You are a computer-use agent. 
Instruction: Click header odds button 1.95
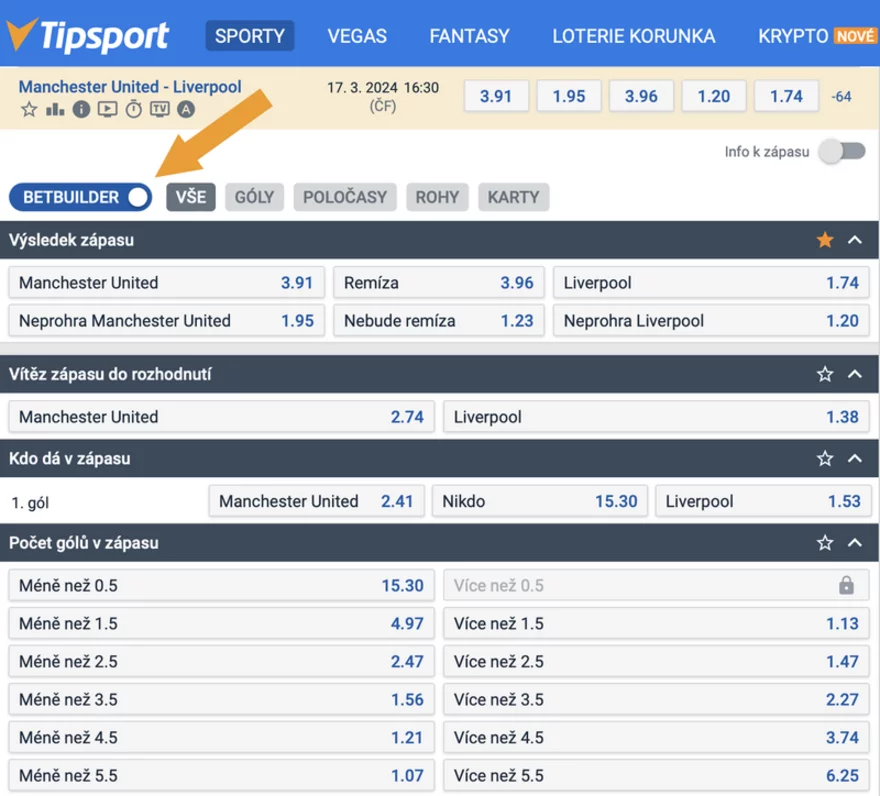[x=569, y=96]
